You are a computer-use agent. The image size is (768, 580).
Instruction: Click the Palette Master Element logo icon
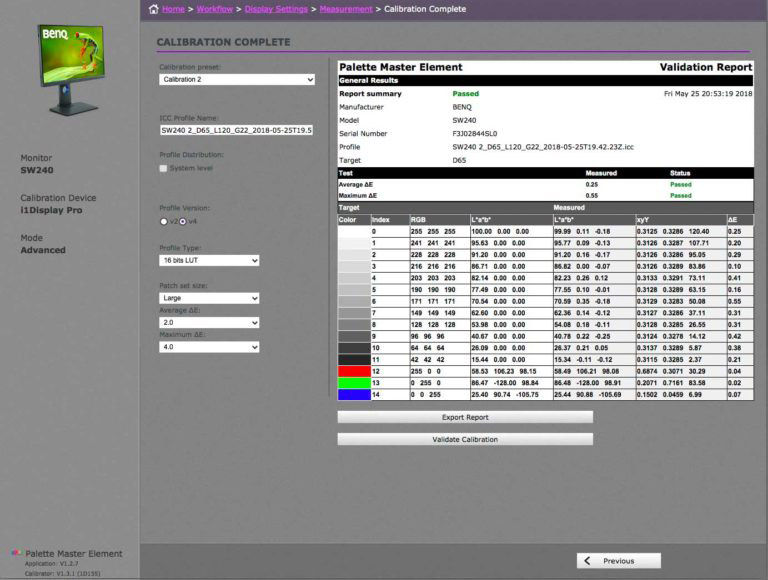[16, 553]
